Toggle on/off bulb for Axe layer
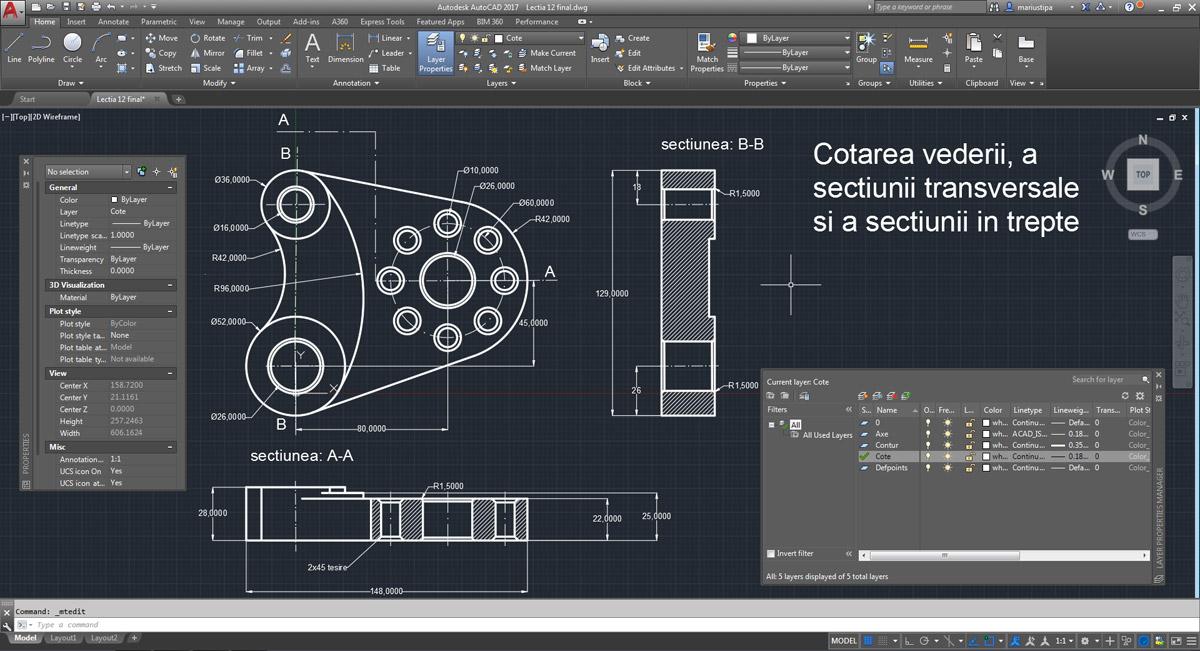This screenshot has height=651, width=1200. click(x=928, y=434)
